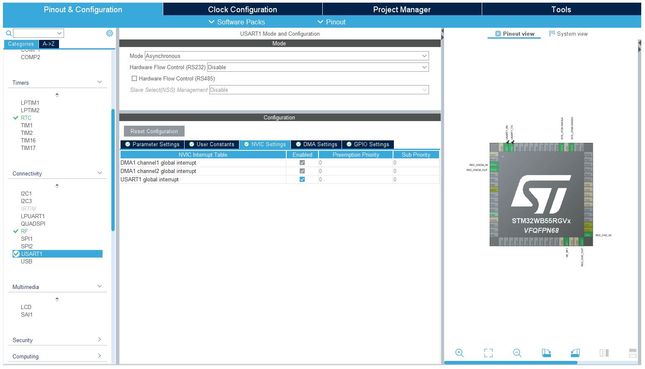Select SPI1 peripheral
The image size is (645, 369).
(26, 239)
